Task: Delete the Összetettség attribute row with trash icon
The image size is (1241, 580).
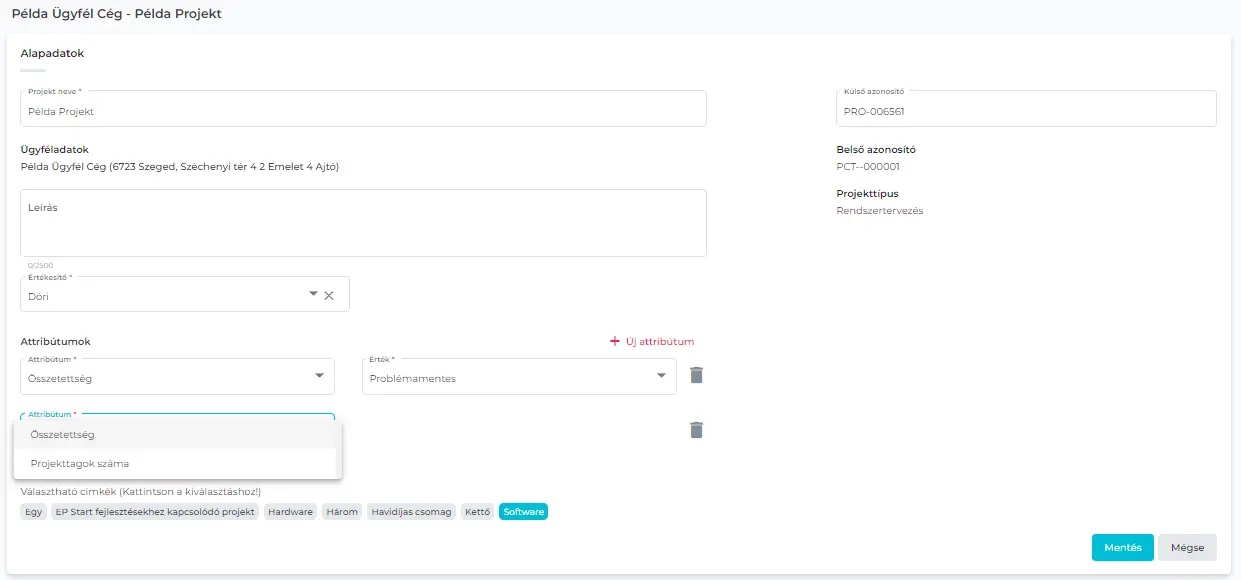Action: (697, 375)
